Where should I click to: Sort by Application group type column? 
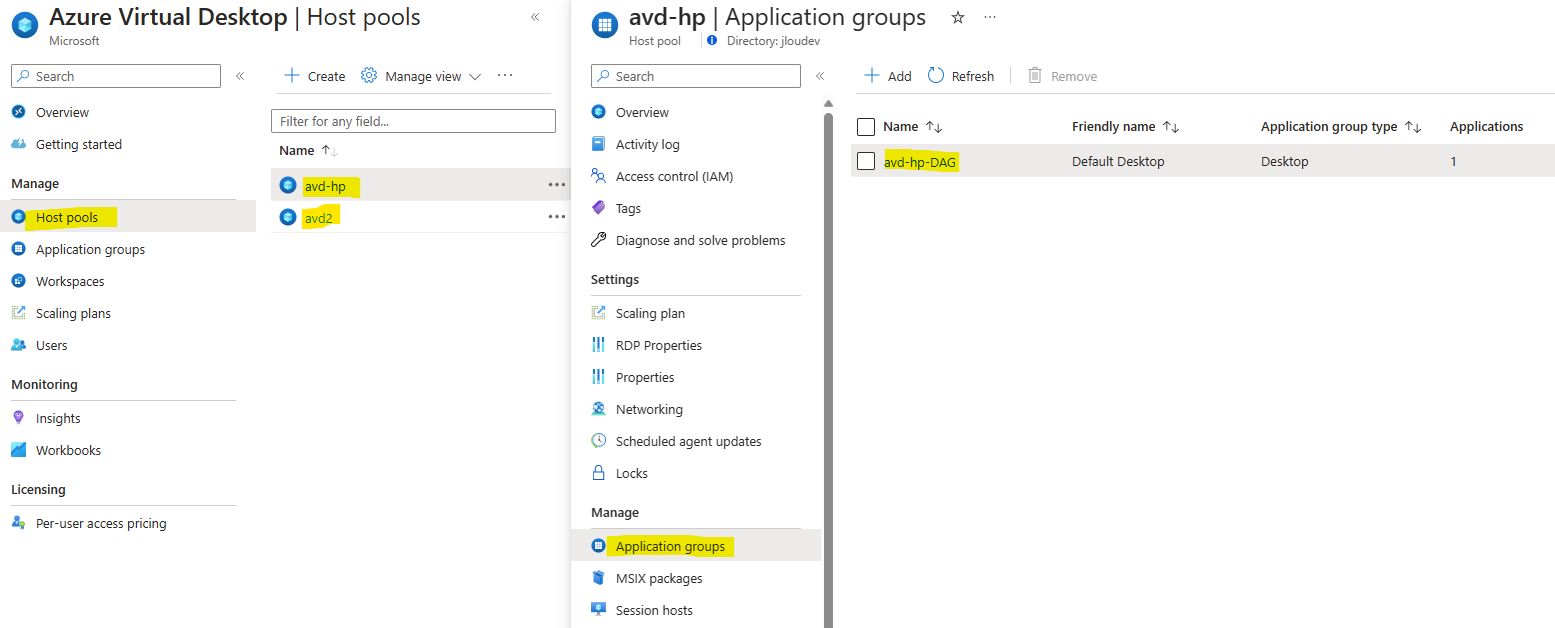click(x=1341, y=127)
